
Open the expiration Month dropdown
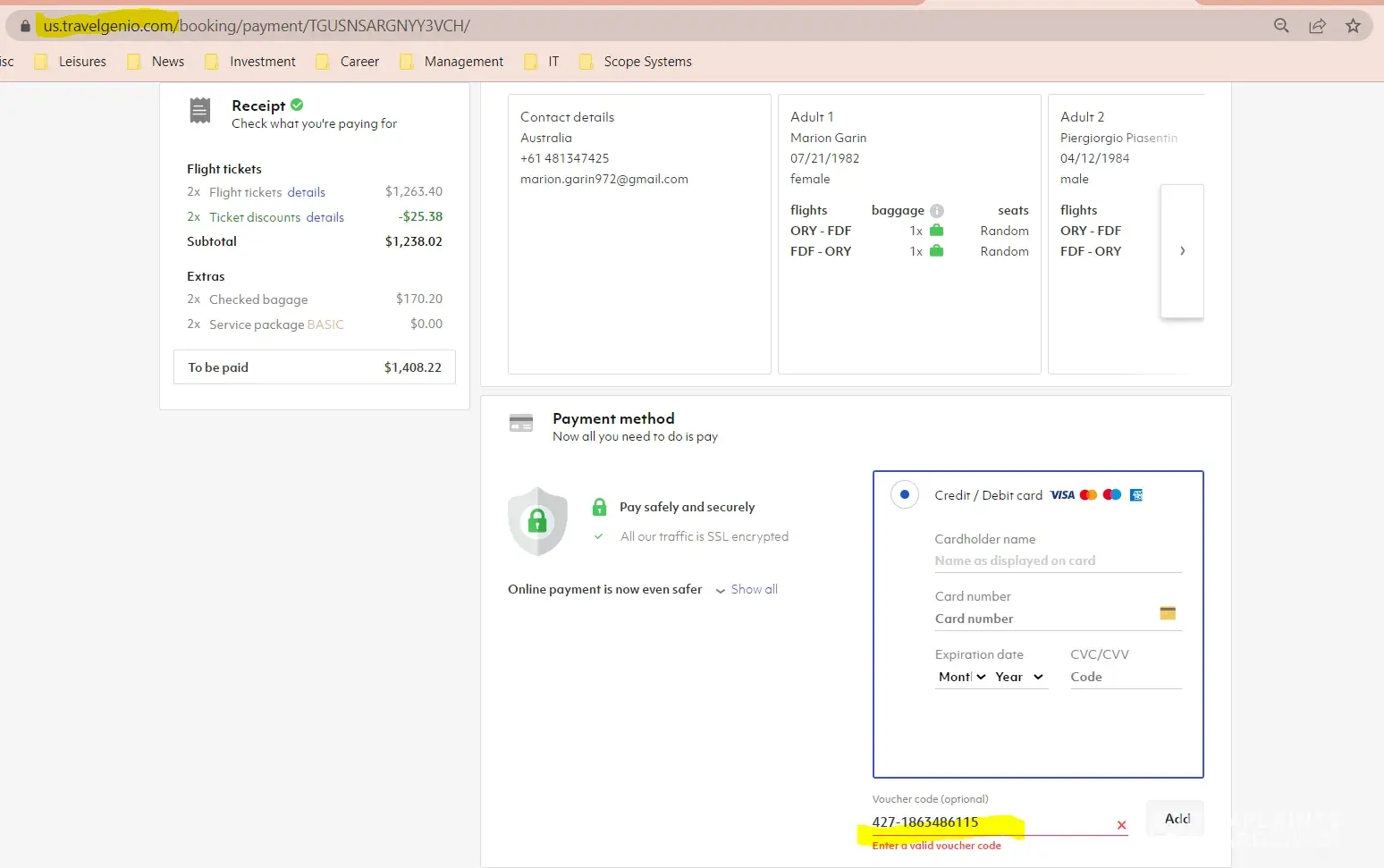click(962, 677)
